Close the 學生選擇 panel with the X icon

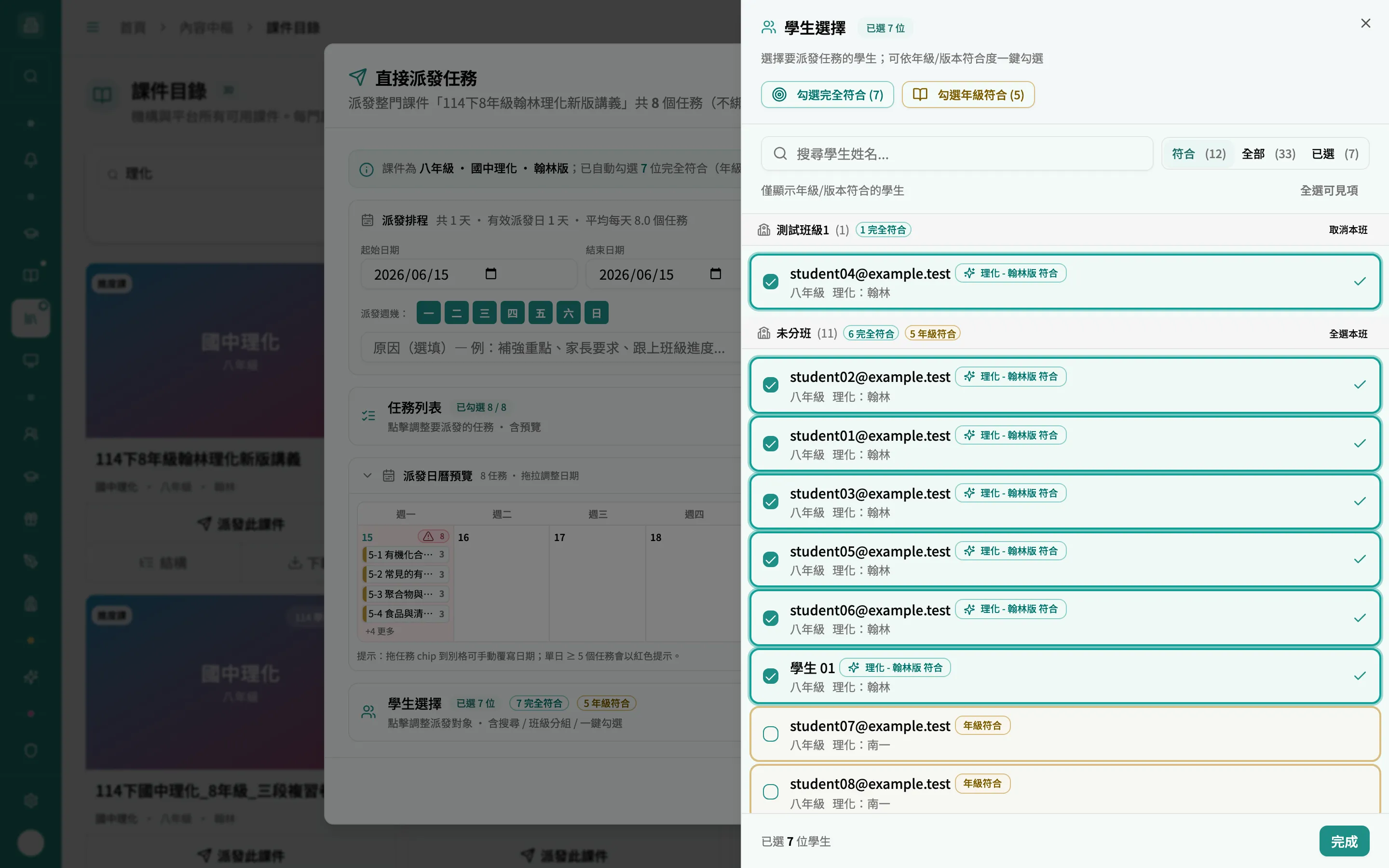coord(1365,24)
